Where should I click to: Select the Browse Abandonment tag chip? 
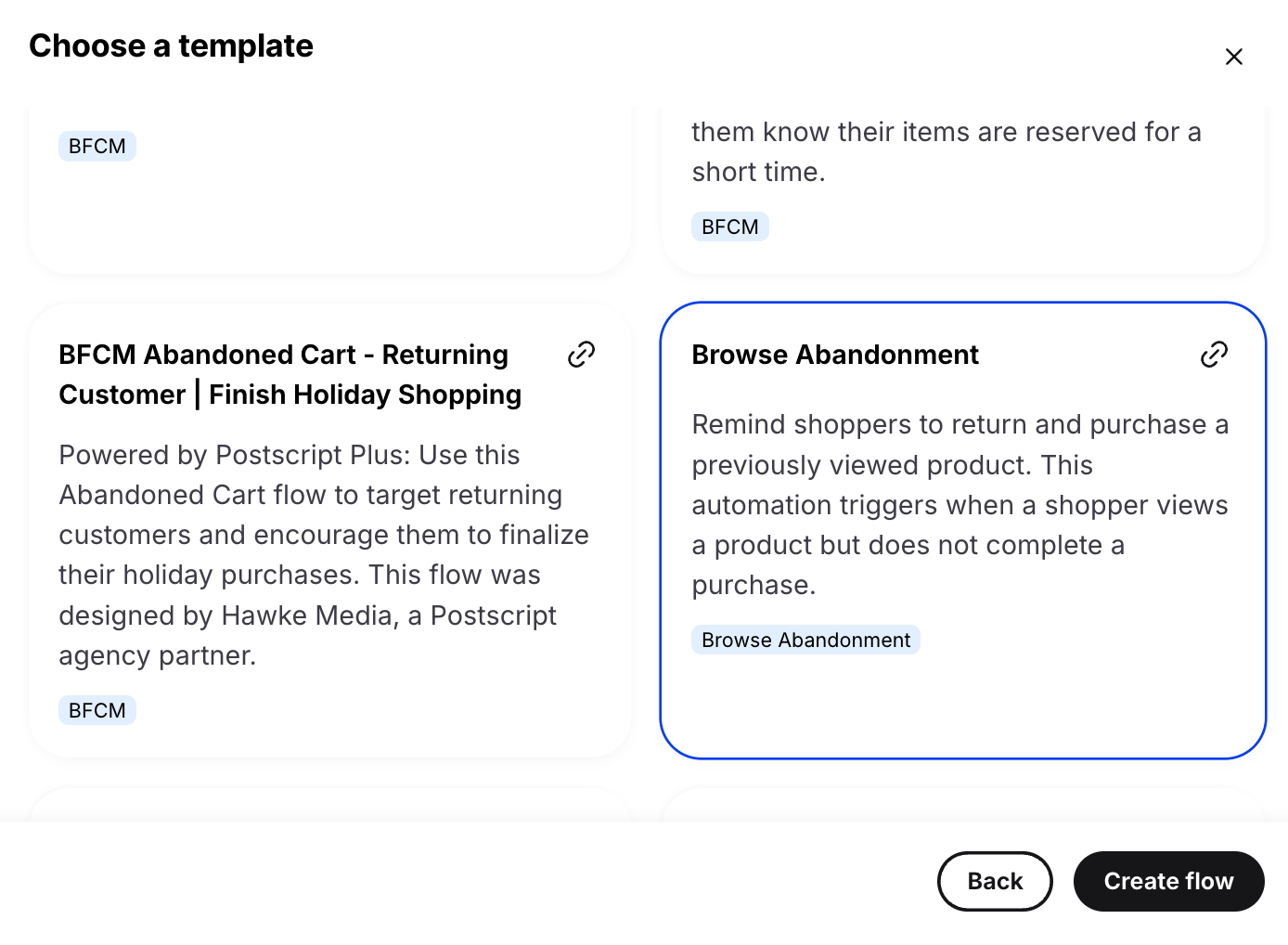click(805, 640)
